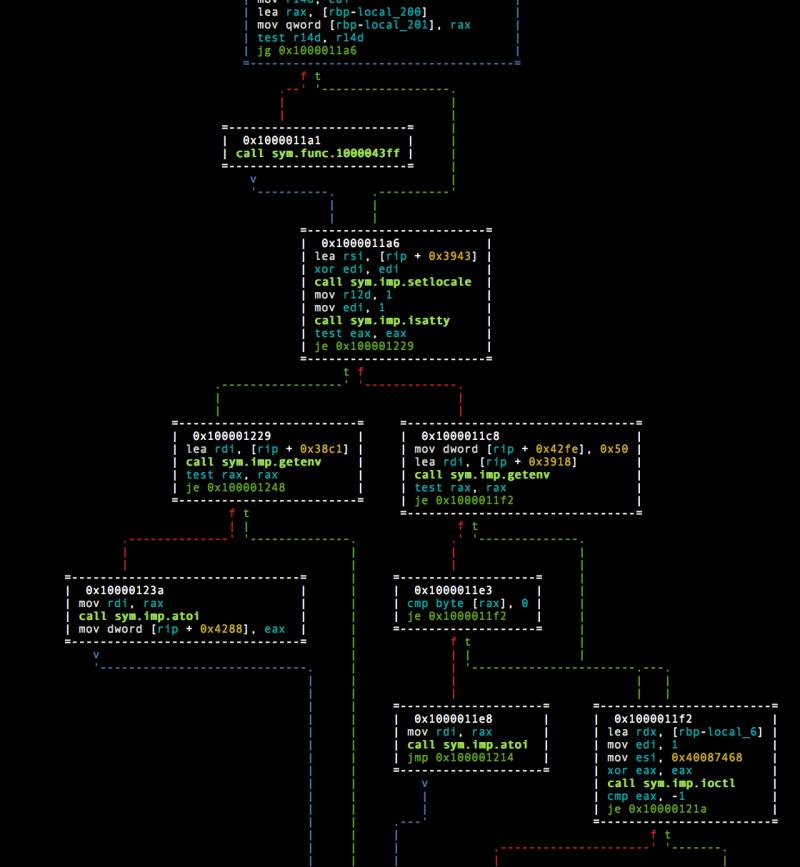Click 'call sym.imp.setlocale' instruction
The width and height of the screenshot is (800, 867).
(393, 282)
